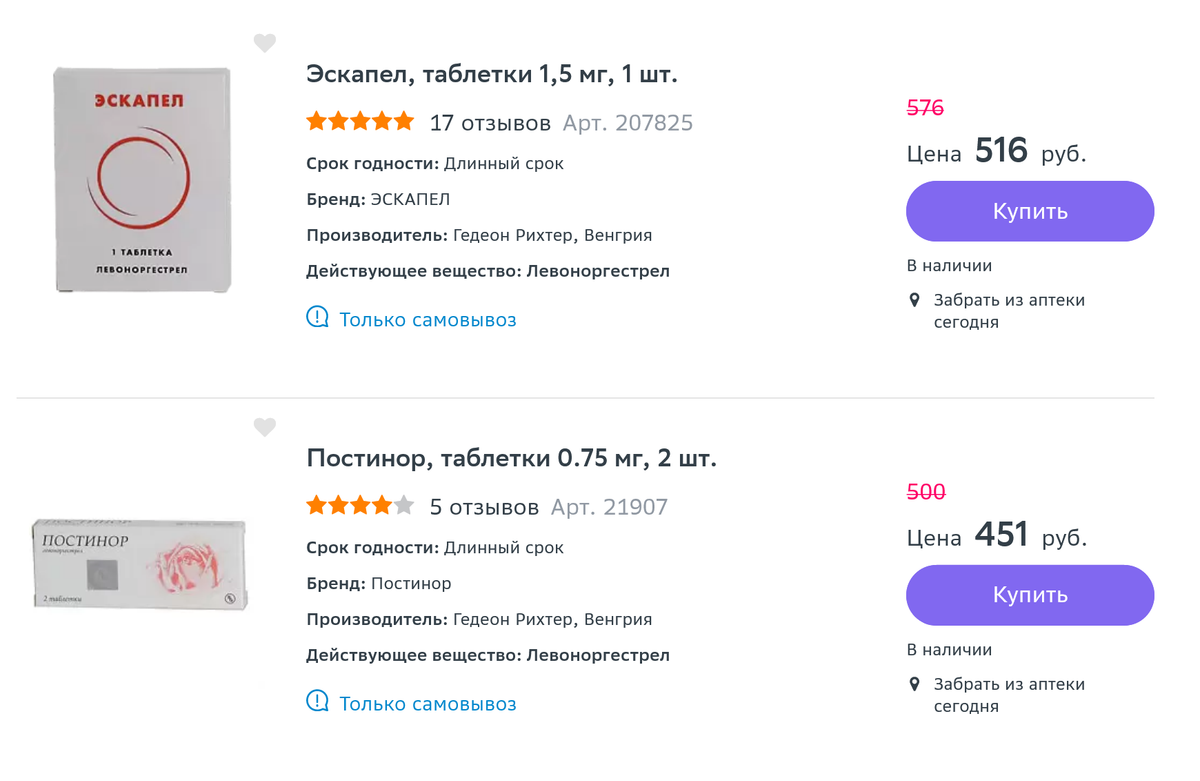Click Забрать из аптеки сегодня for Эскапел
Screen dimensions: 1200x781
click(1008, 311)
